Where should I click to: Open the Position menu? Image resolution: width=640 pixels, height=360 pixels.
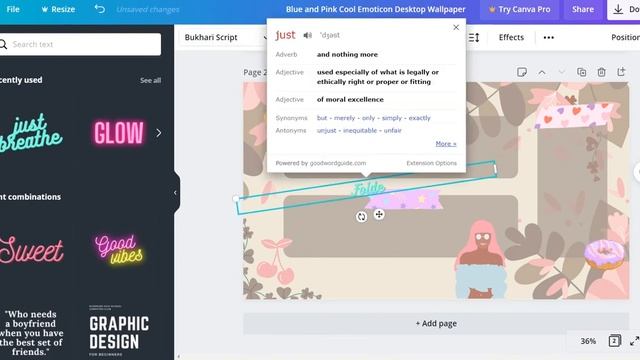click(x=624, y=37)
